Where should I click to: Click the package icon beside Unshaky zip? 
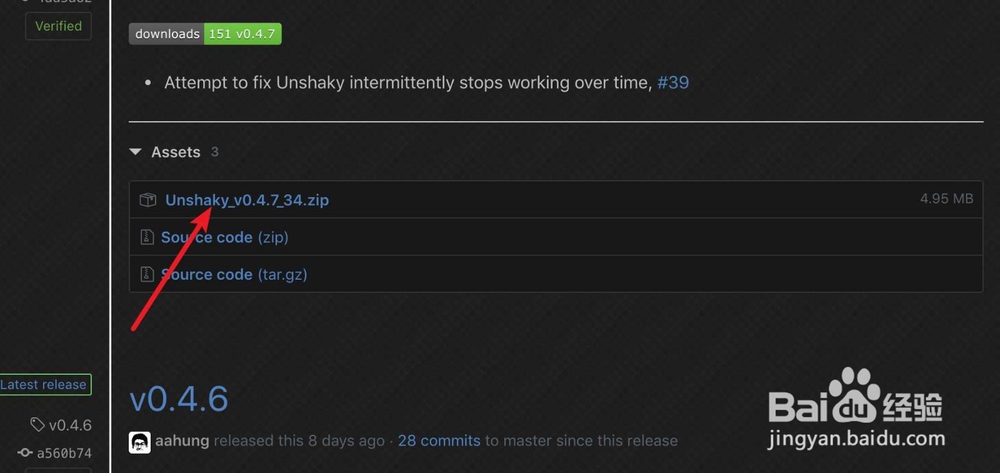pos(148,200)
